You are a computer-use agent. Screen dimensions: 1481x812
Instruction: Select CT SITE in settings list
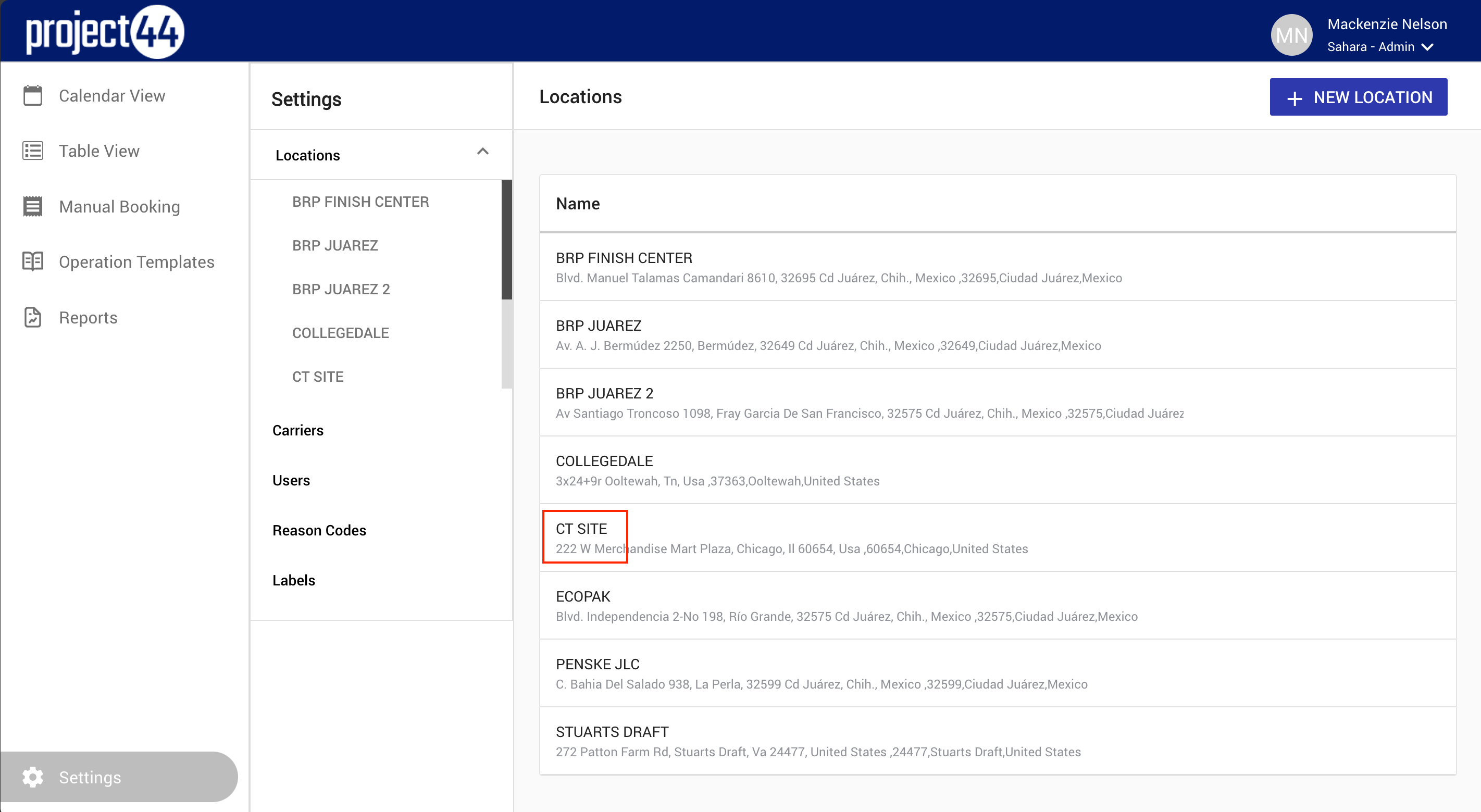(318, 377)
